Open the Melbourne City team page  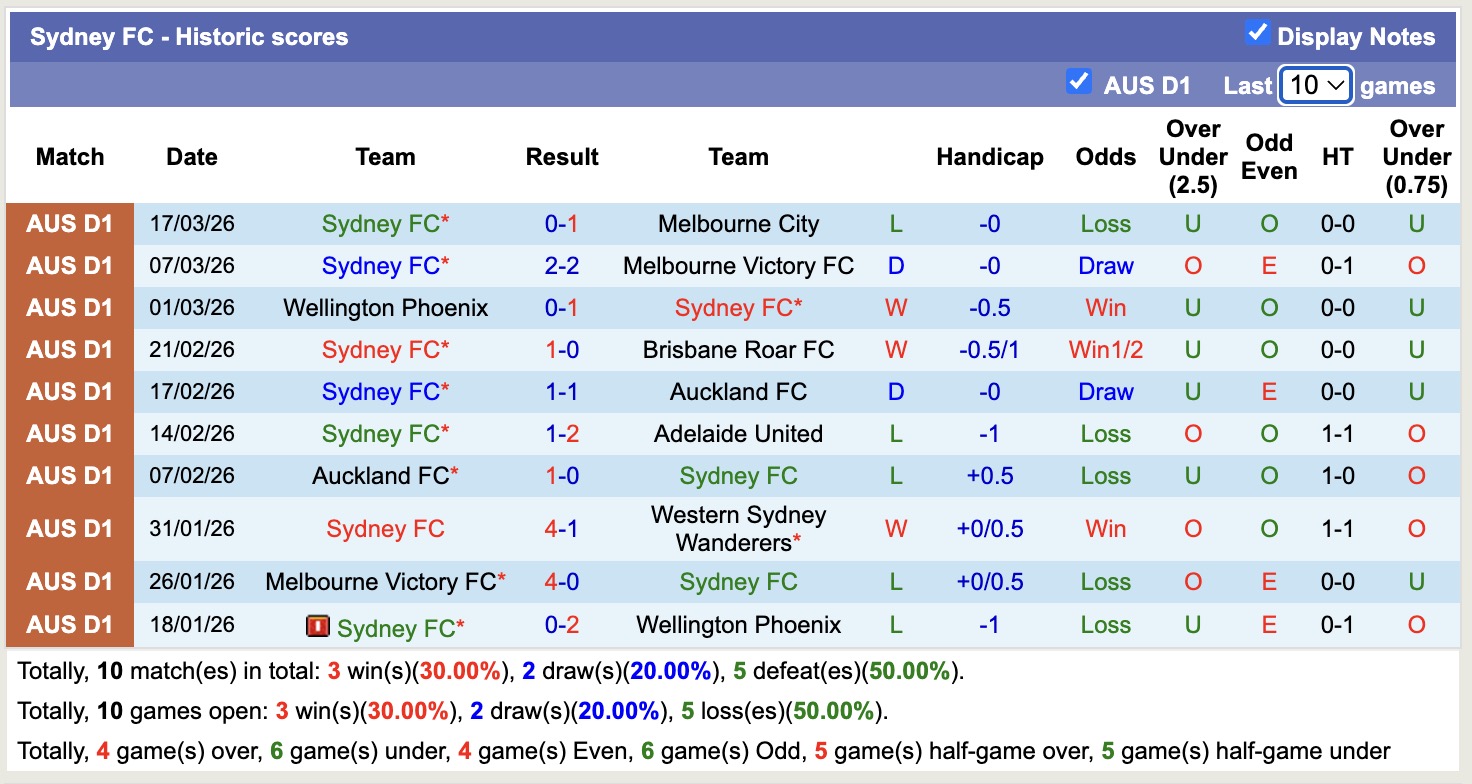[737, 223]
